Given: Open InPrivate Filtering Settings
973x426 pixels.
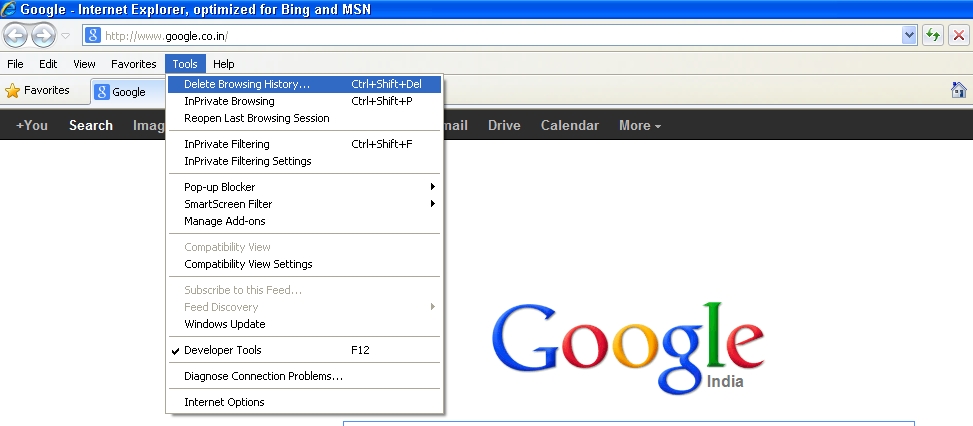Looking at the screenshot, I should coord(304,161).
